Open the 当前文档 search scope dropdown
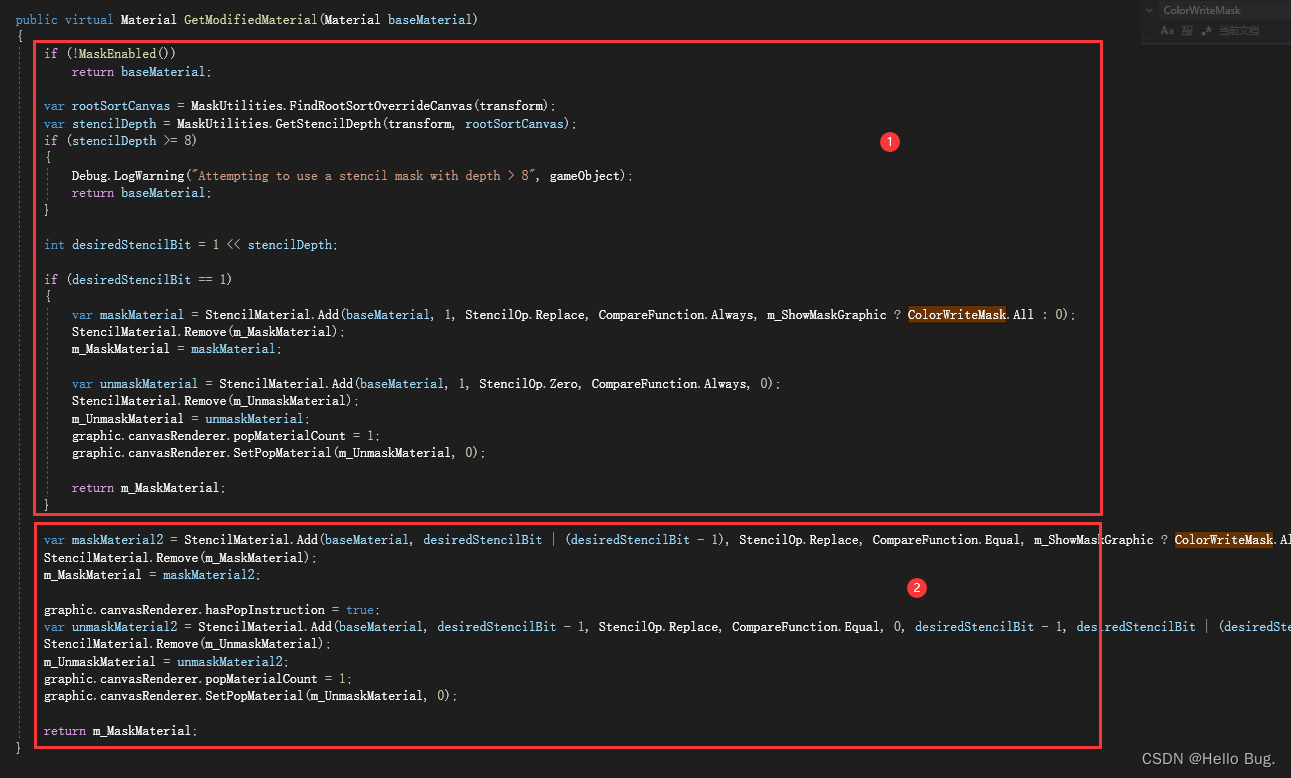Screen dimensions: 1291x778 [1239, 31]
